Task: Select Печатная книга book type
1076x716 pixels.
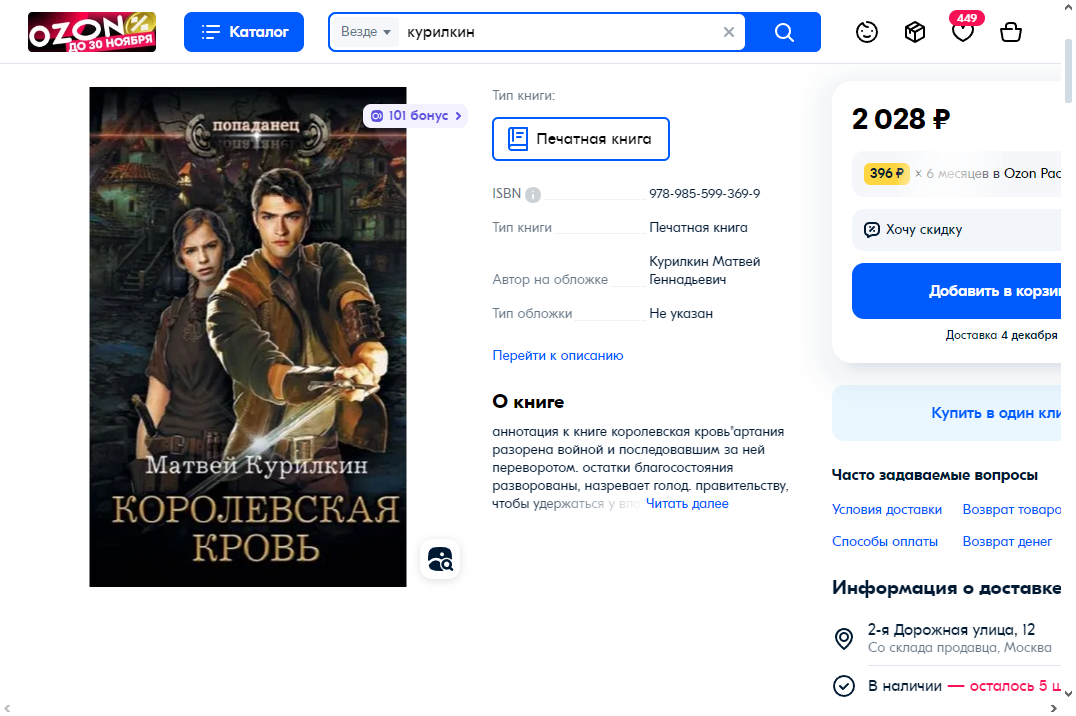Action: point(580,139)
